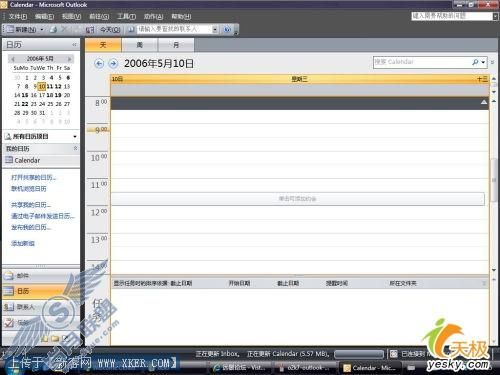Screen dimensions: 500x375
Task: Click the print icon in the toolbar
Action: (x=53, y=30)
